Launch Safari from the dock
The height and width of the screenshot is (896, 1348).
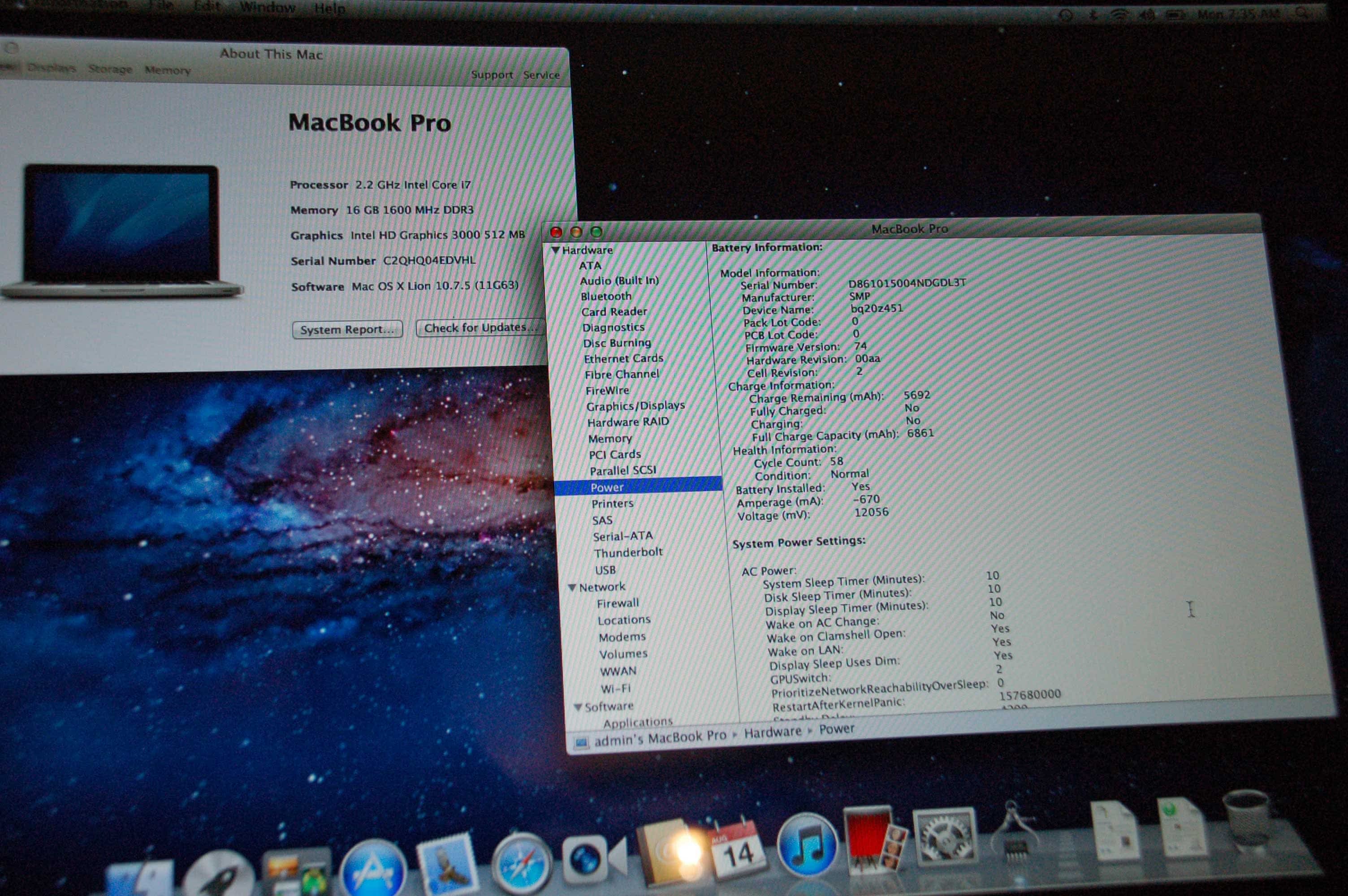coord(521,863)
